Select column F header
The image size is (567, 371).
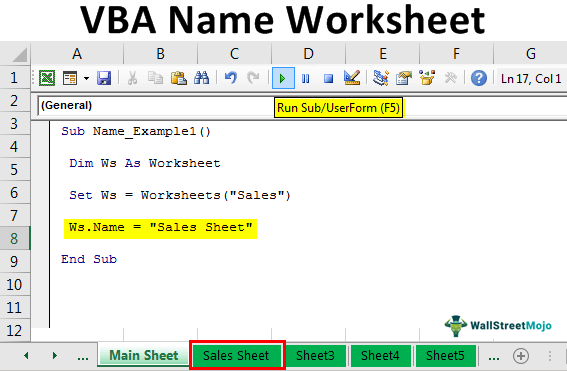456,54
